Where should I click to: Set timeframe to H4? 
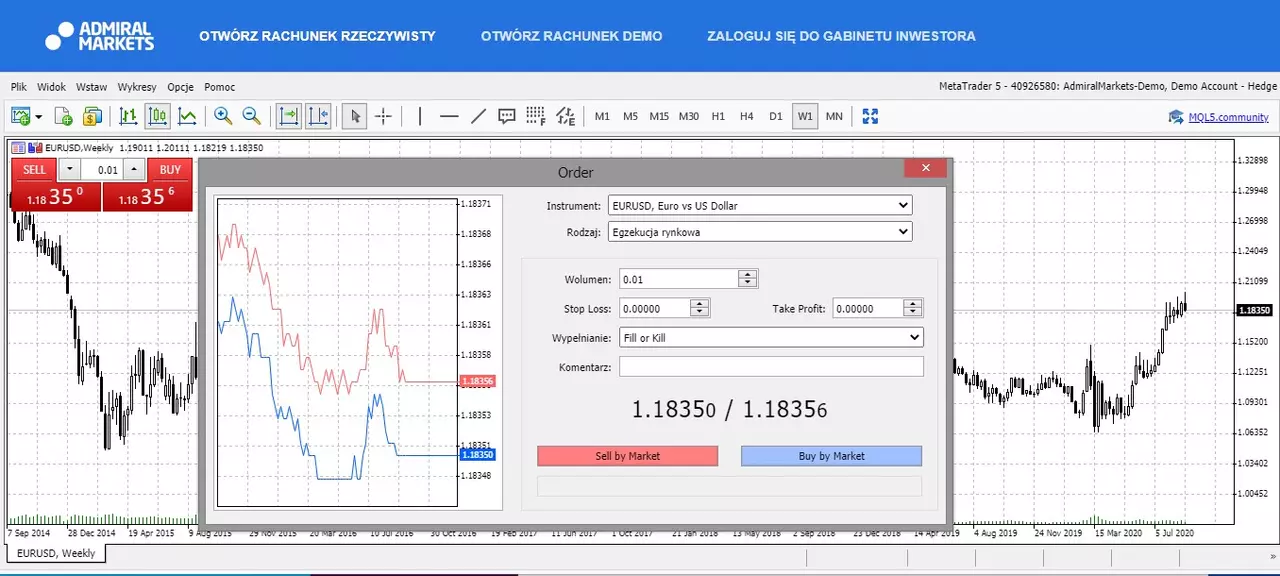click(x=747, y=116)
